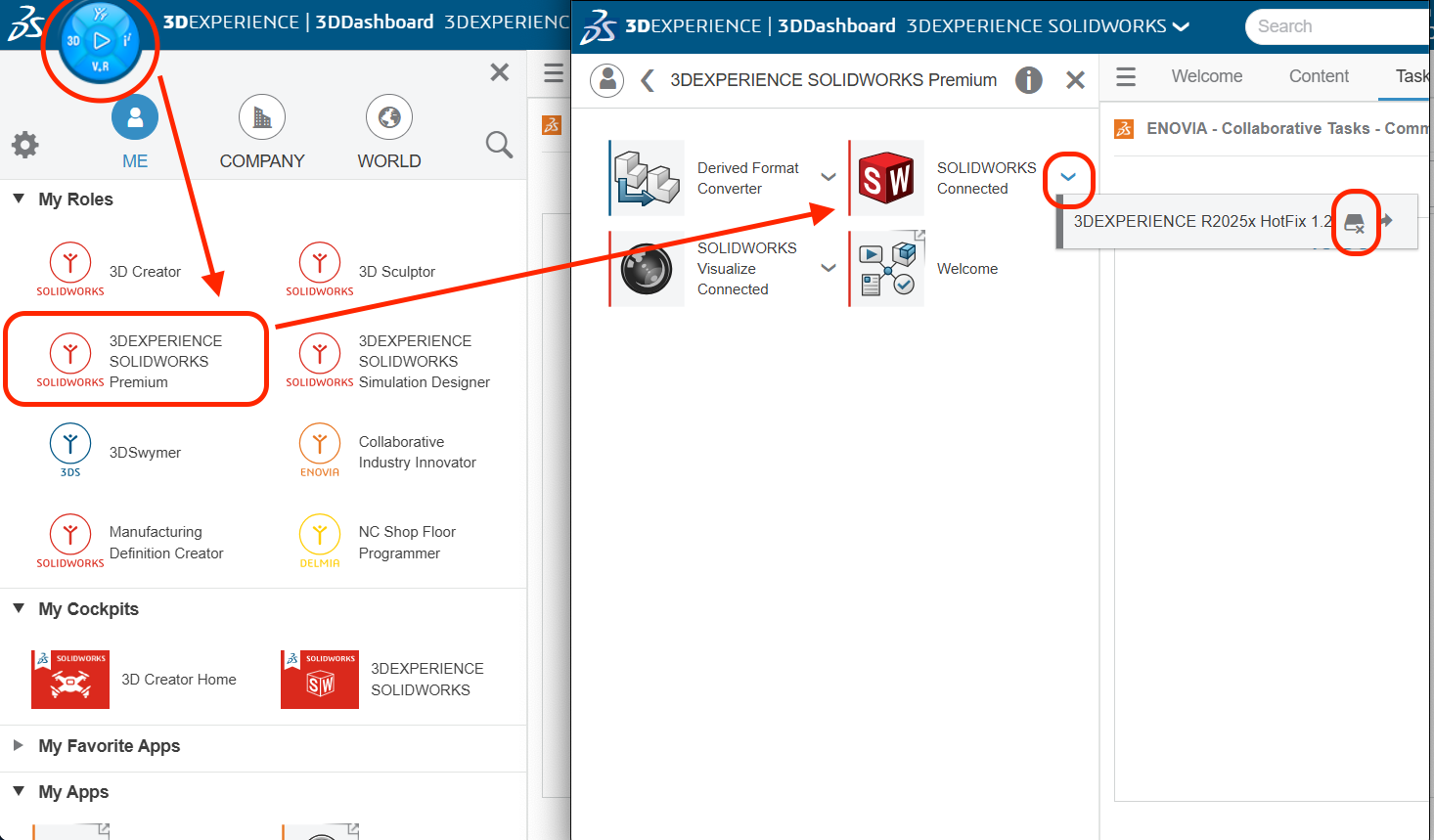Launch the SOLIDWORKS Visualize Connected app

[x=647, y=268]
